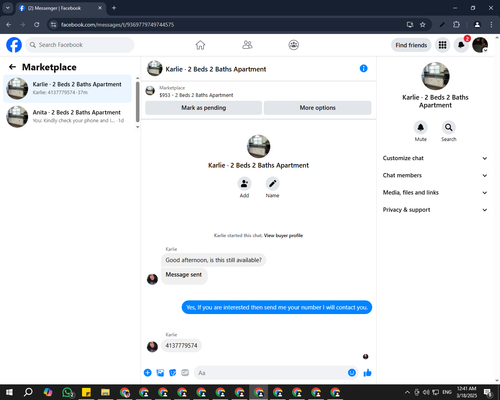Bookmark this page with the star icon
Viewport: 500px width, 400px height.
click(x=423, y=25)
